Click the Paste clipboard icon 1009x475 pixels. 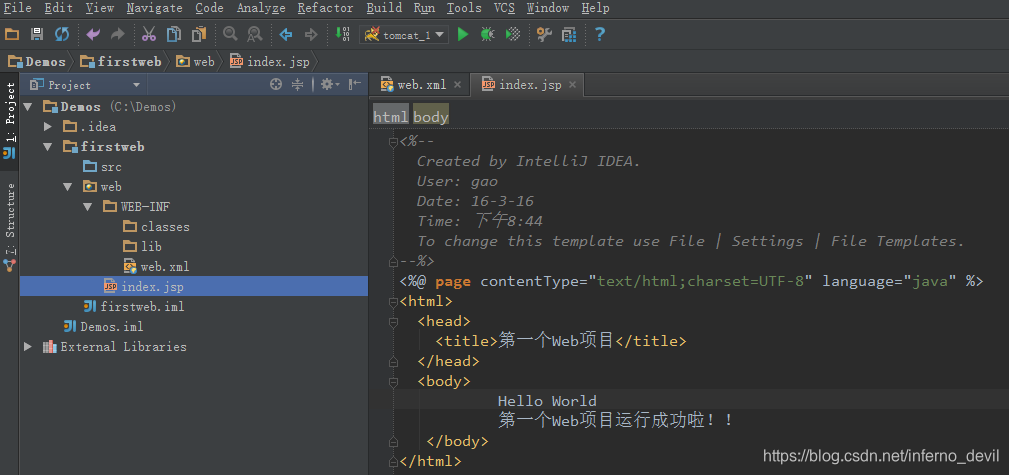199,35
